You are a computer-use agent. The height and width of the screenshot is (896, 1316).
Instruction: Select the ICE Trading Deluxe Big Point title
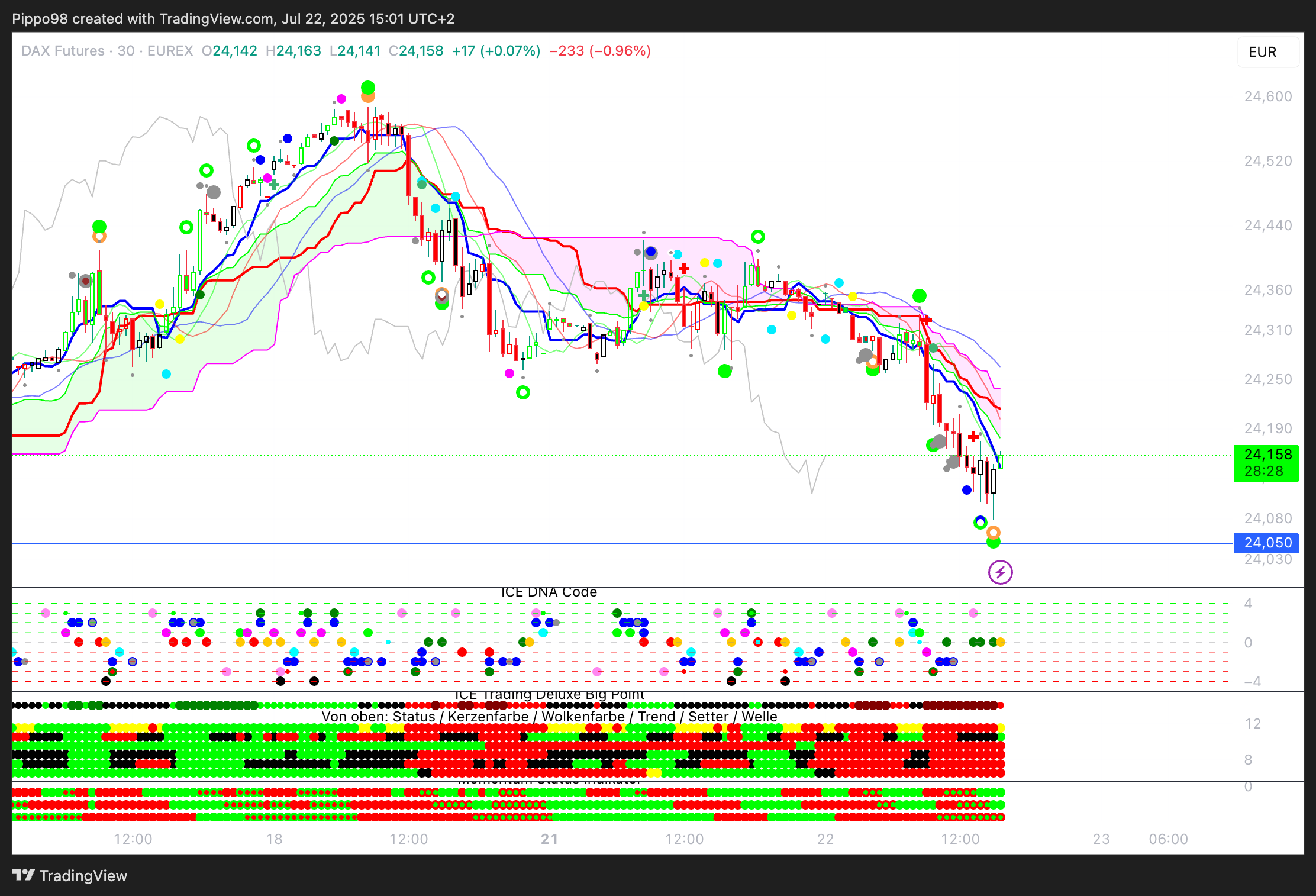tap(549, 695)
